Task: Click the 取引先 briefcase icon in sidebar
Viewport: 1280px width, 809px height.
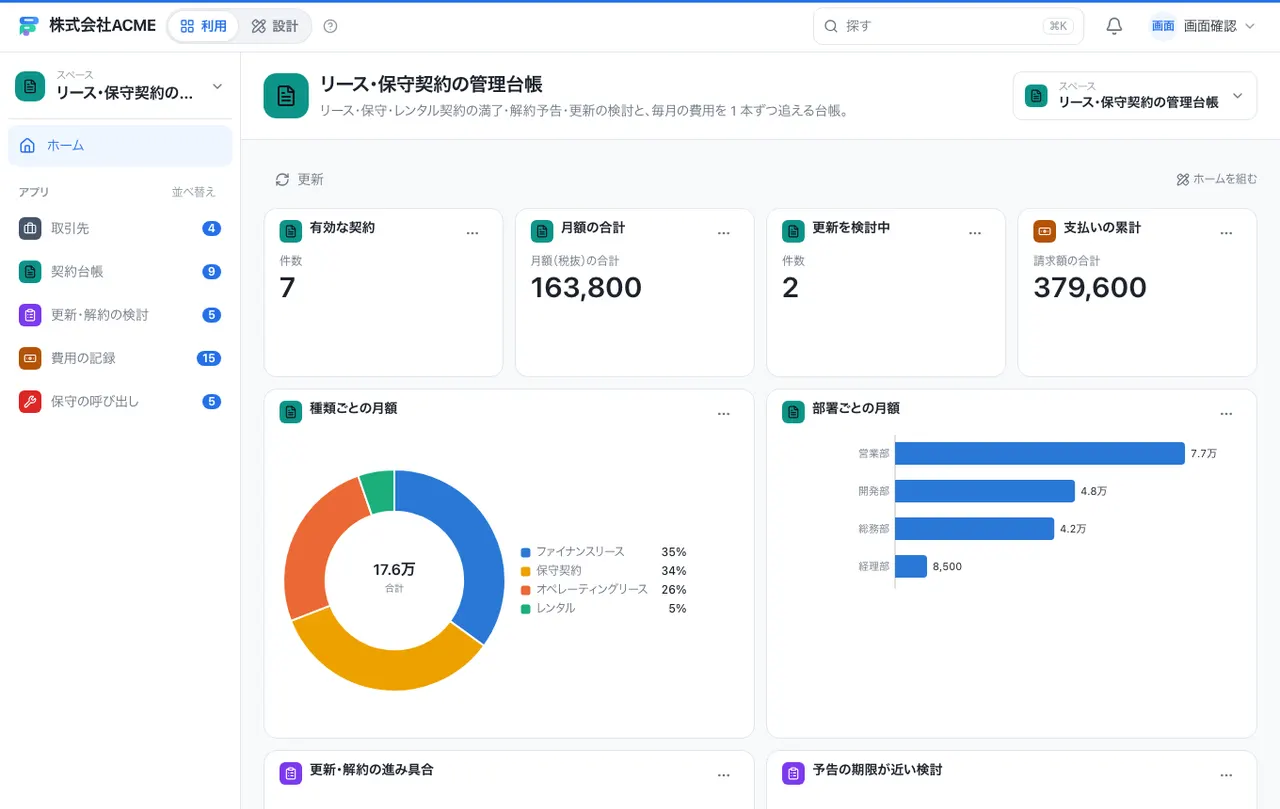Action: (x=30, y=228)
